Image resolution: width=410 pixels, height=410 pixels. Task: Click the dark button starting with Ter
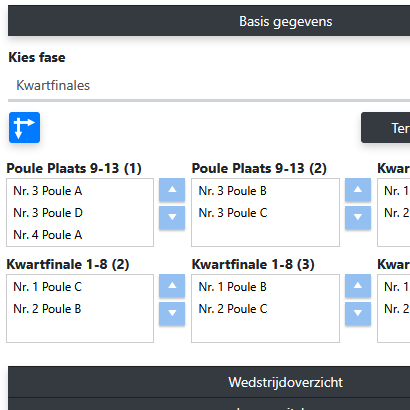tap(386, 128)
